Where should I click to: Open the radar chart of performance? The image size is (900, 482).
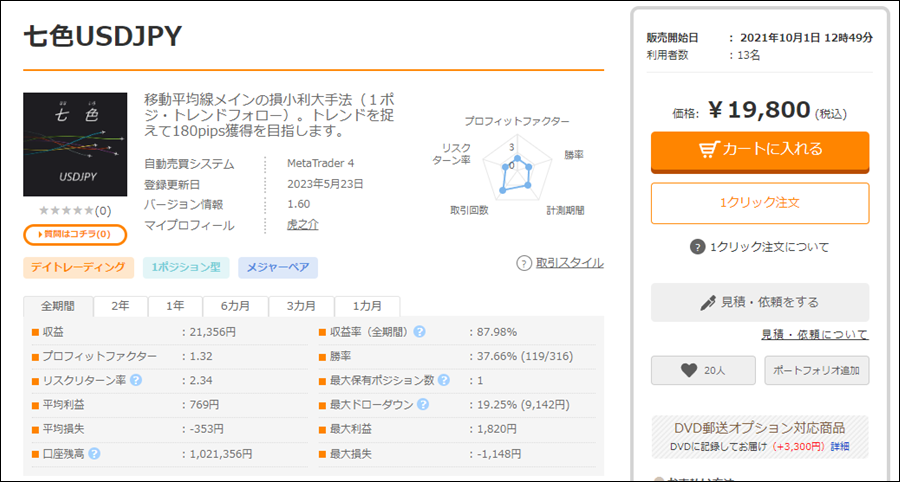point(517,169)
